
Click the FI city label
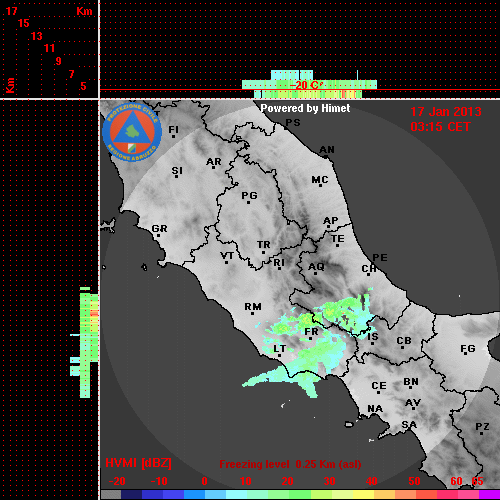(x=174, y=129)
